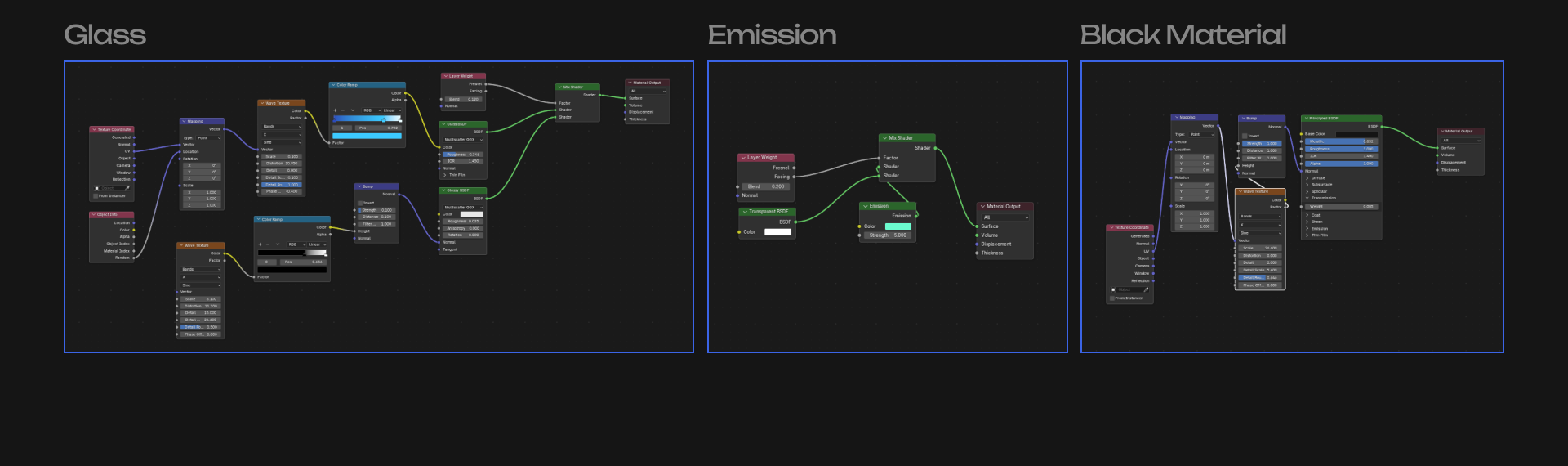This screenshot has width=1568, height=466.
Task: Click IOR 1.450 field in Glass BSDF node
Action: click(x=463, y=161)
